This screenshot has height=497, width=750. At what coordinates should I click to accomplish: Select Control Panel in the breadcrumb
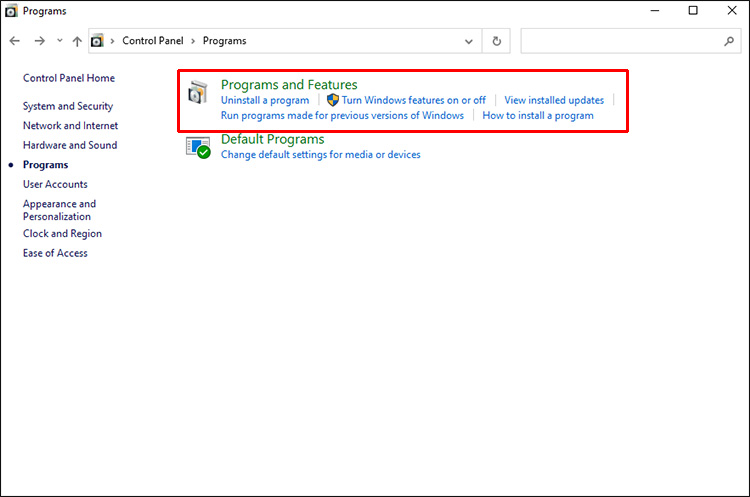tap(153, 41)
